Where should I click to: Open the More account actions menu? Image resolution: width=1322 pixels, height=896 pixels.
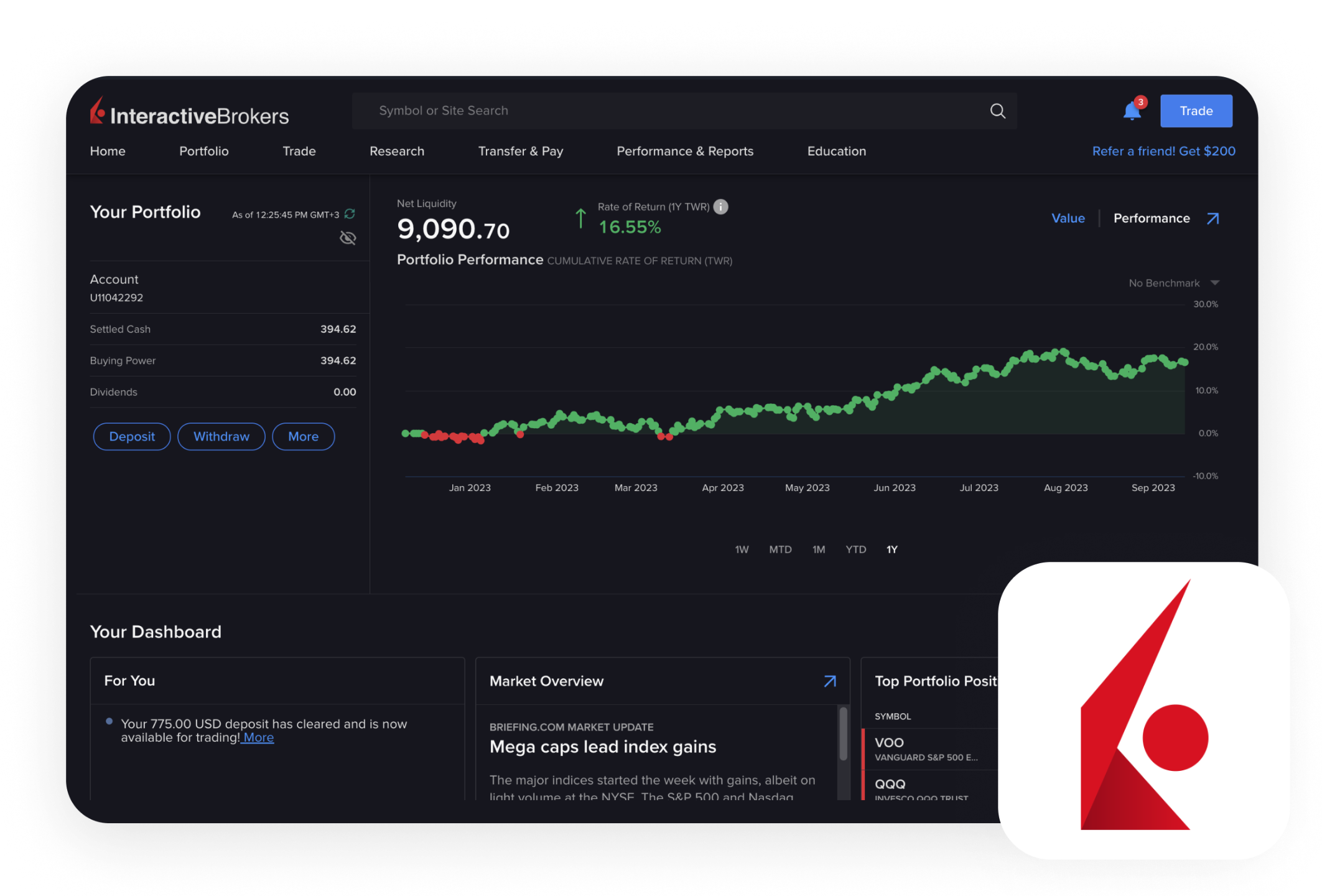point(303,436)
